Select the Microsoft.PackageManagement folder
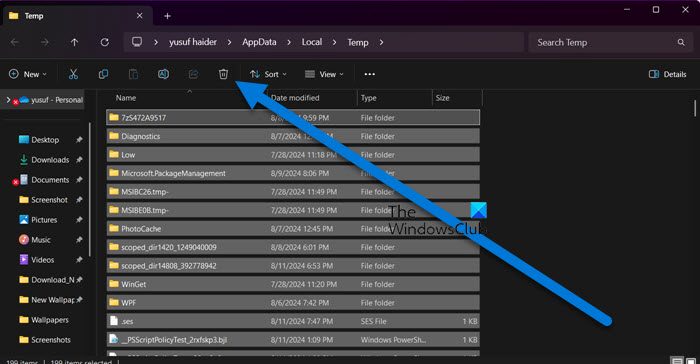The image size is (700, 364). 293,173
